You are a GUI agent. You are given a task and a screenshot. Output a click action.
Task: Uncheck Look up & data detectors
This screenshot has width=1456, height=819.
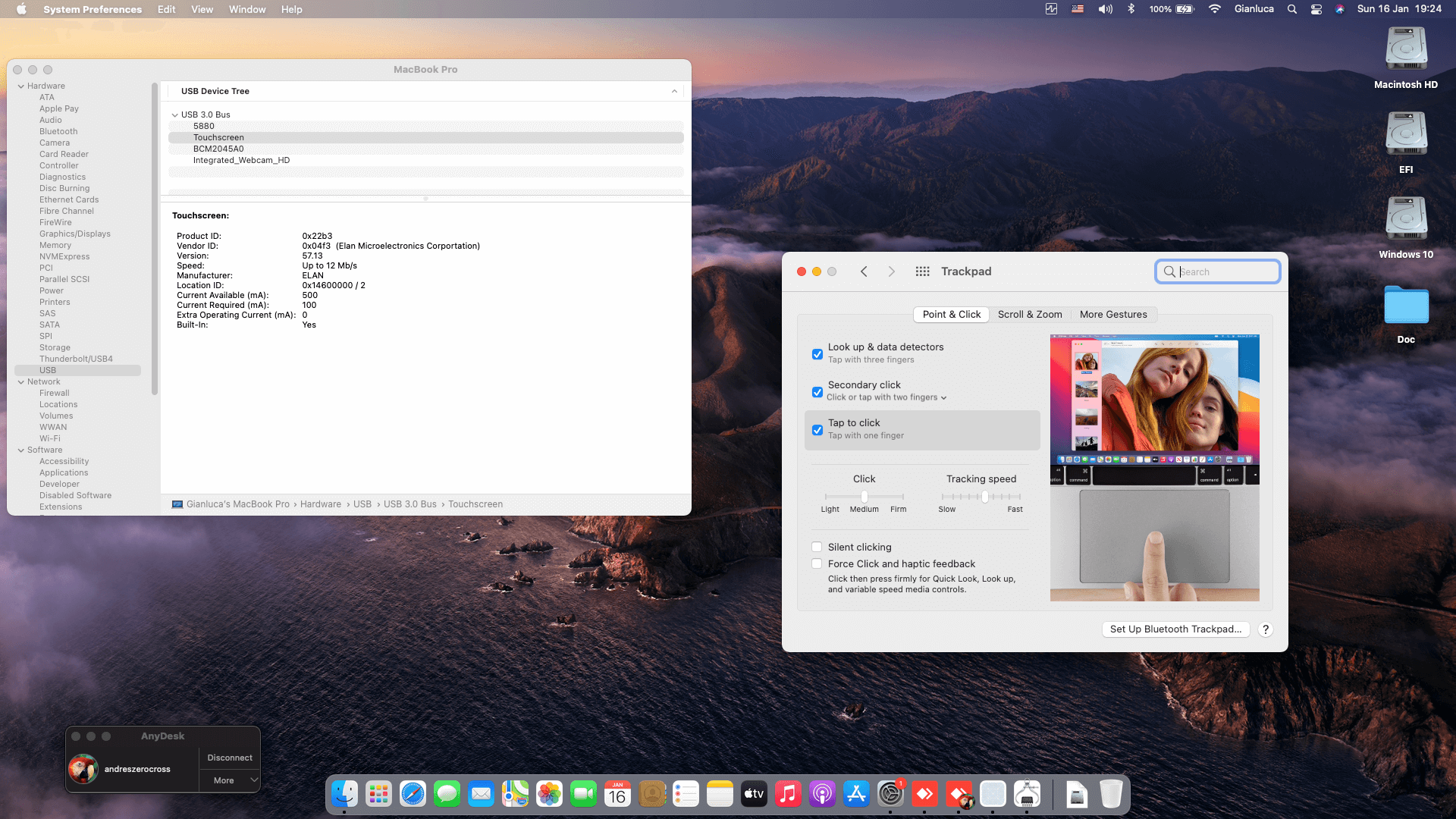tap(817, 354)
